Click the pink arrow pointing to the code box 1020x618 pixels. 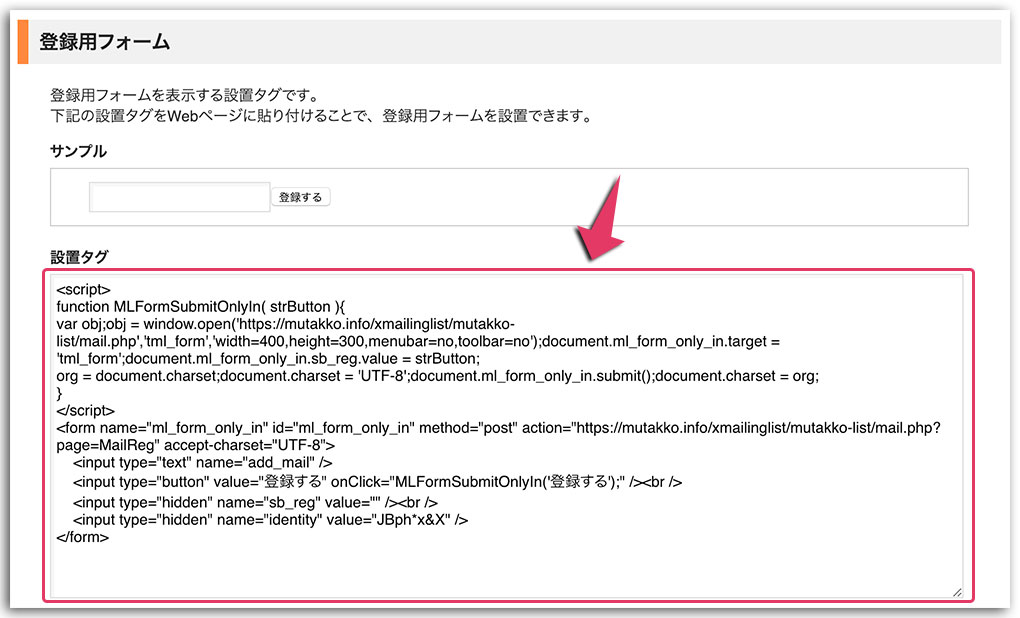coord(604,225)
